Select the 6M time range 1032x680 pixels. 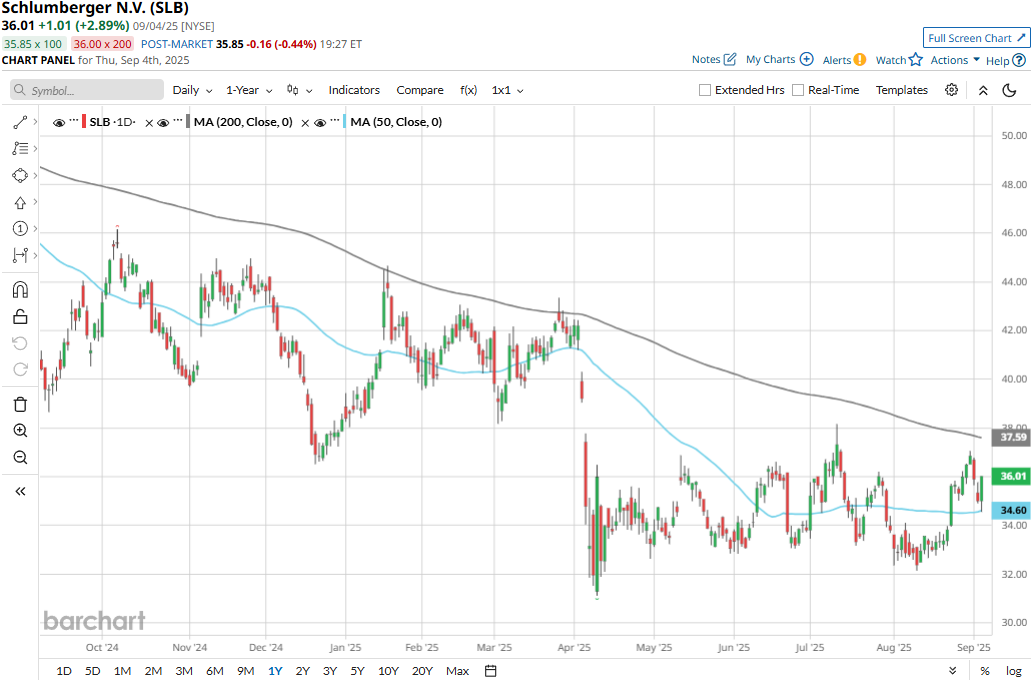215,671
